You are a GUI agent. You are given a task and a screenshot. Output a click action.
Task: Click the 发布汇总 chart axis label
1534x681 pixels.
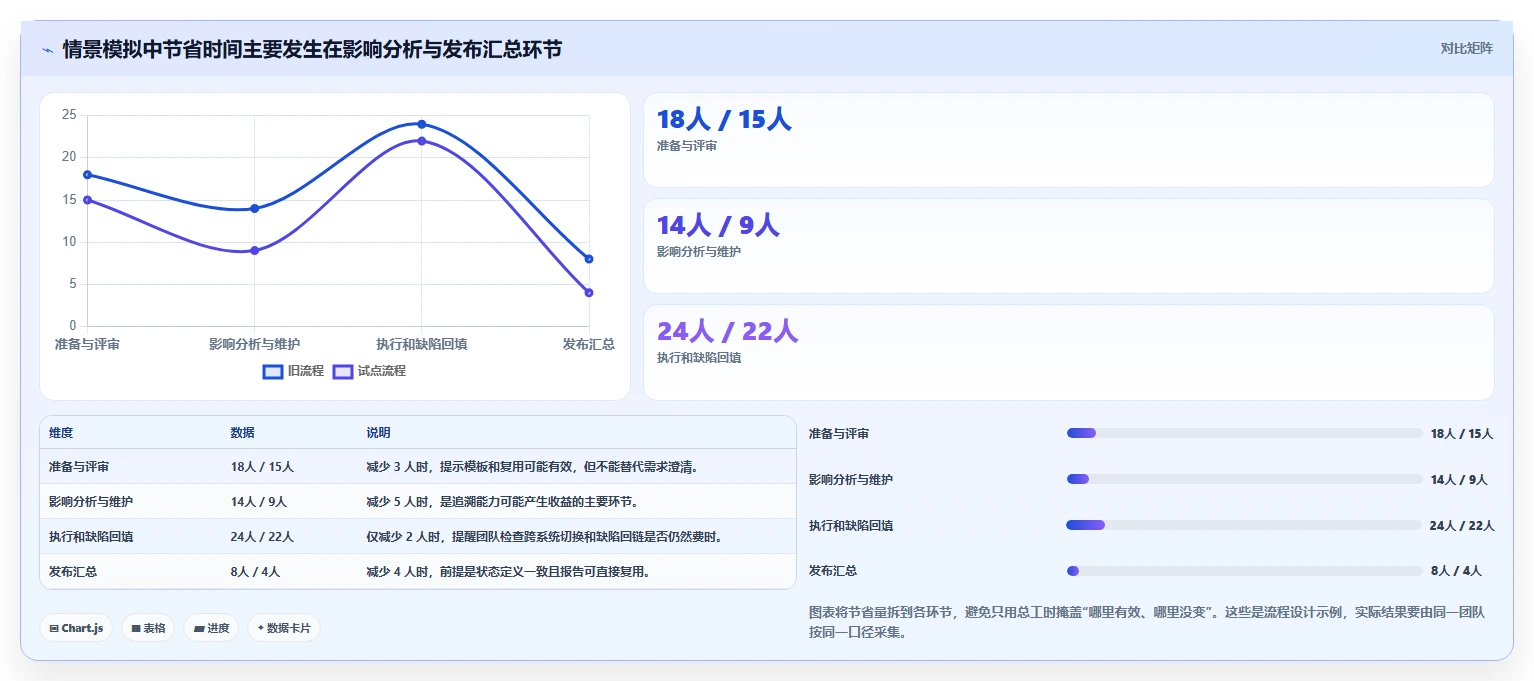588,344
